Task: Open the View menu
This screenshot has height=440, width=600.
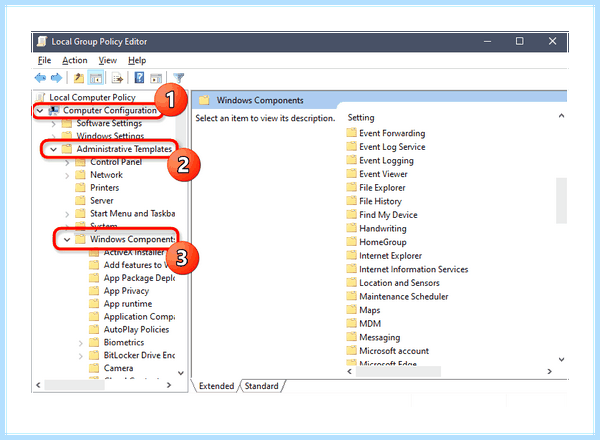Action: coord(108,60)
